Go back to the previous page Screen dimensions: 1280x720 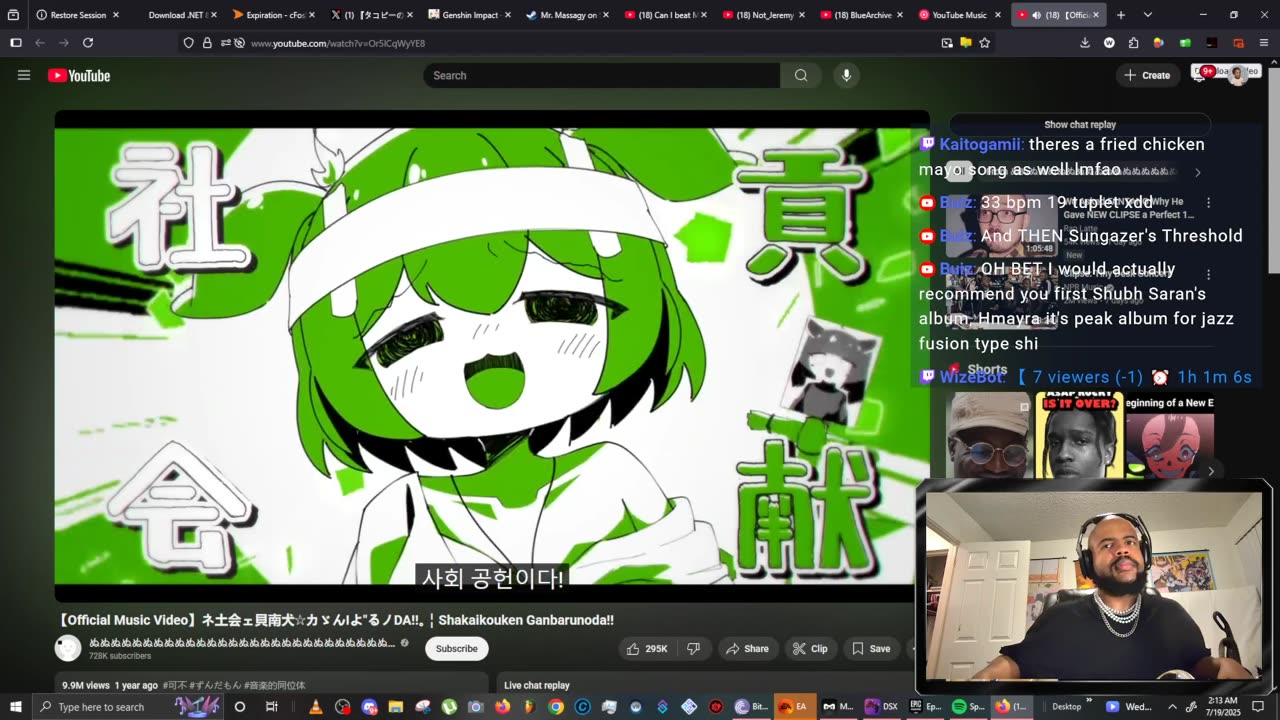tap(40, 43)
